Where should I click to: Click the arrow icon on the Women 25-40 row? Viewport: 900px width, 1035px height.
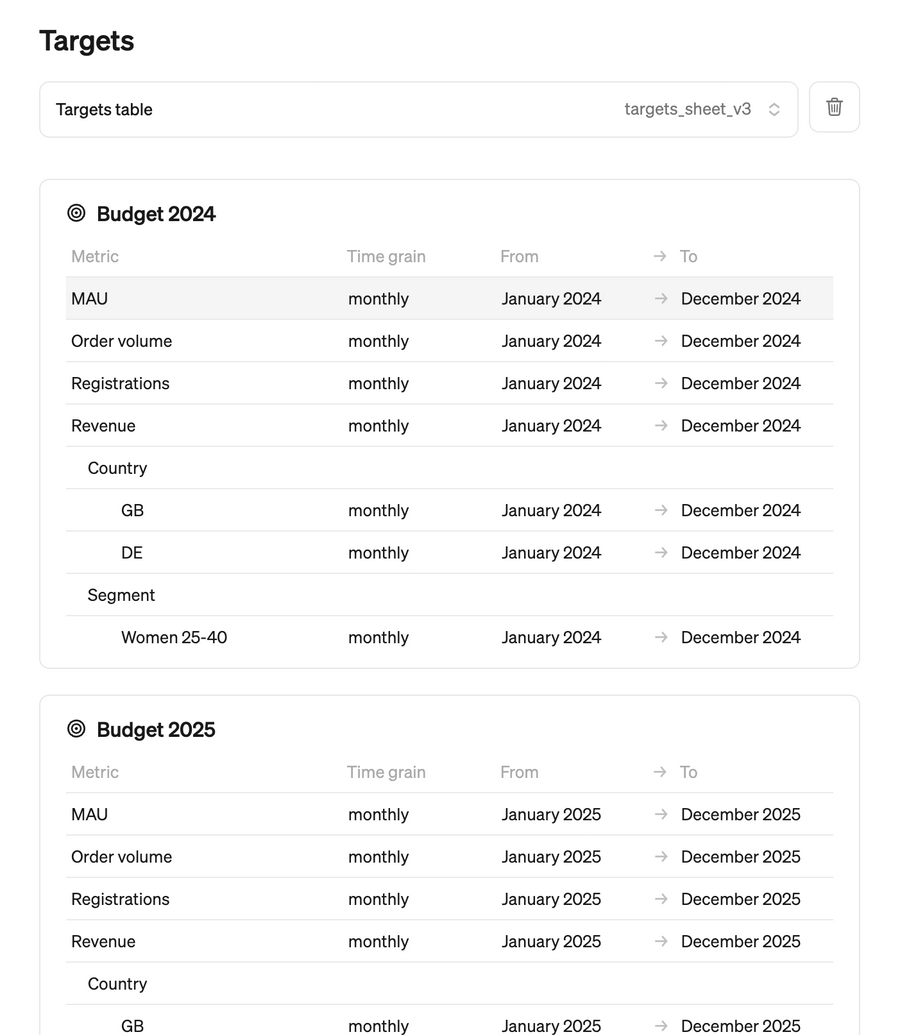tap(658, 637)
